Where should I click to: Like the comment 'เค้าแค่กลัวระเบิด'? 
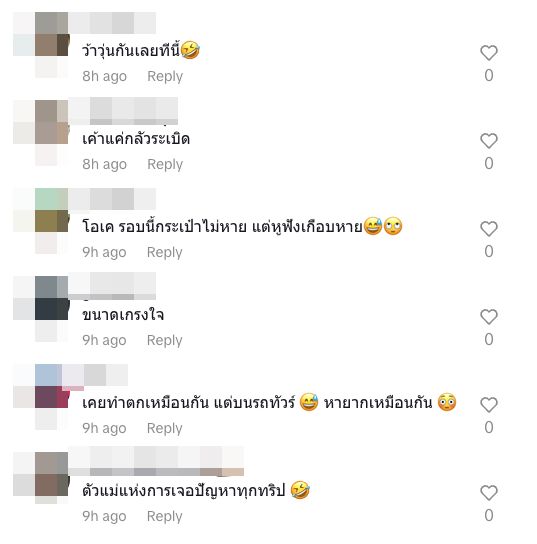[x=489, y=141]
